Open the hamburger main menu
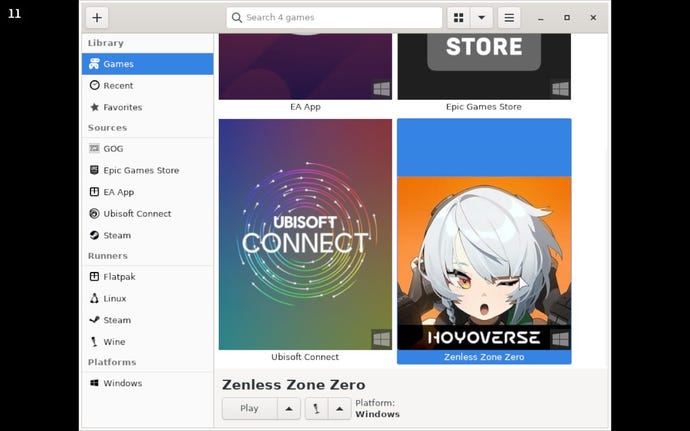 509,18
